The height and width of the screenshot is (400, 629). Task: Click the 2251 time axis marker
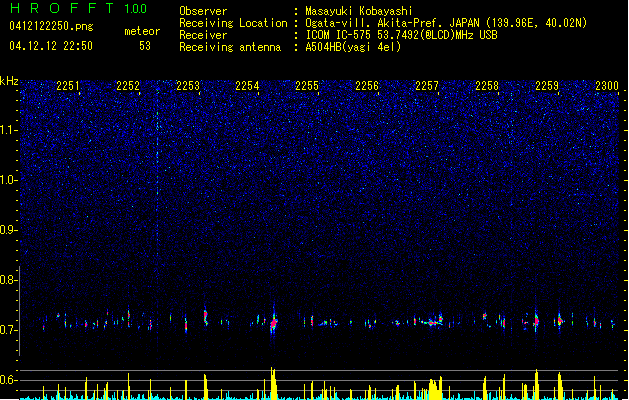(68, 86)
